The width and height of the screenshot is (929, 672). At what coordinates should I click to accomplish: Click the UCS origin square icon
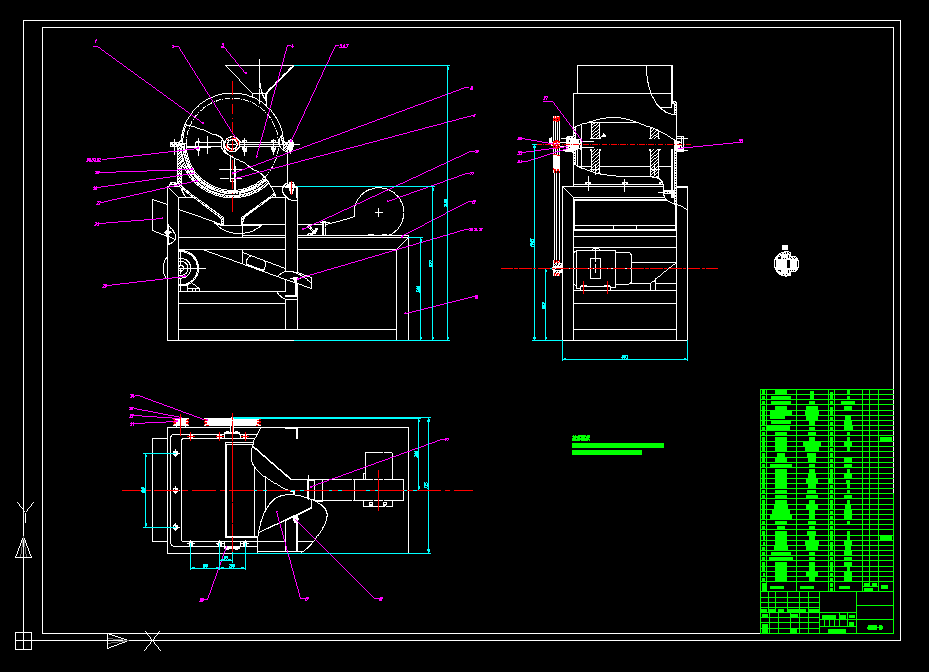click(23, 641)
